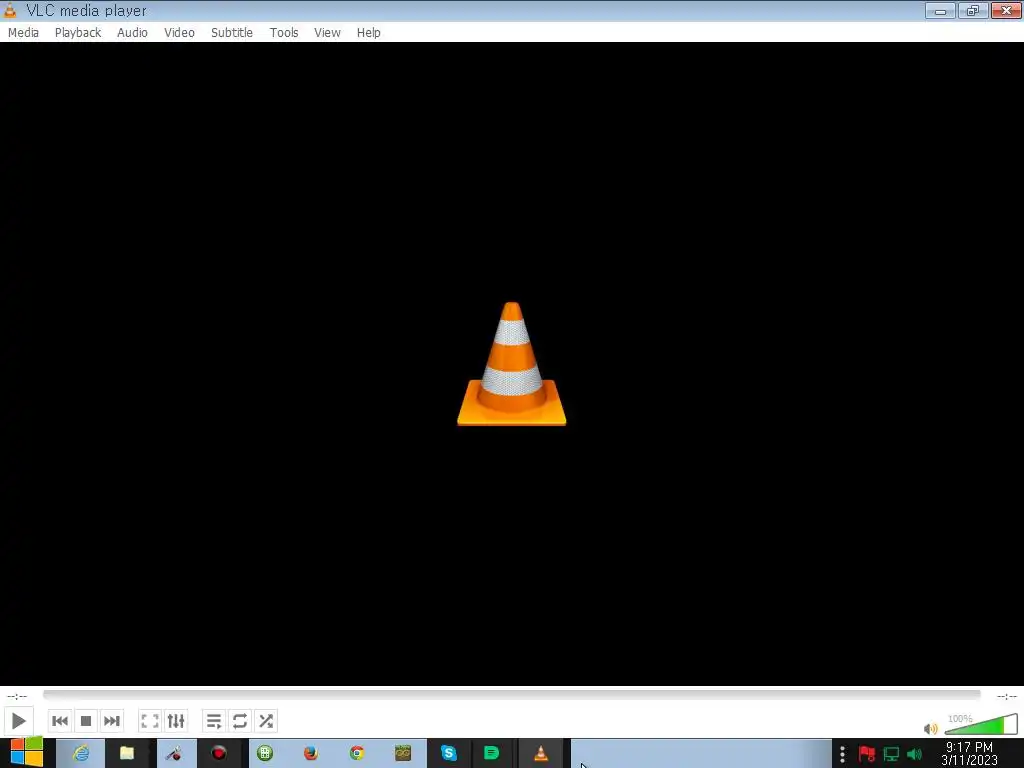Viewport: 1024px width, 768px height.
Task: Mute audio using the speaker icon
Action: (931, 728)
